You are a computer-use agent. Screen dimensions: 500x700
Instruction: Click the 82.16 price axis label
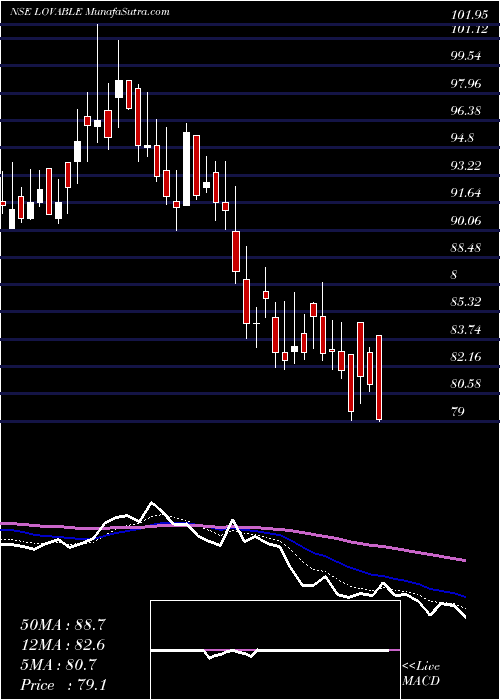[x=466, y=357]
